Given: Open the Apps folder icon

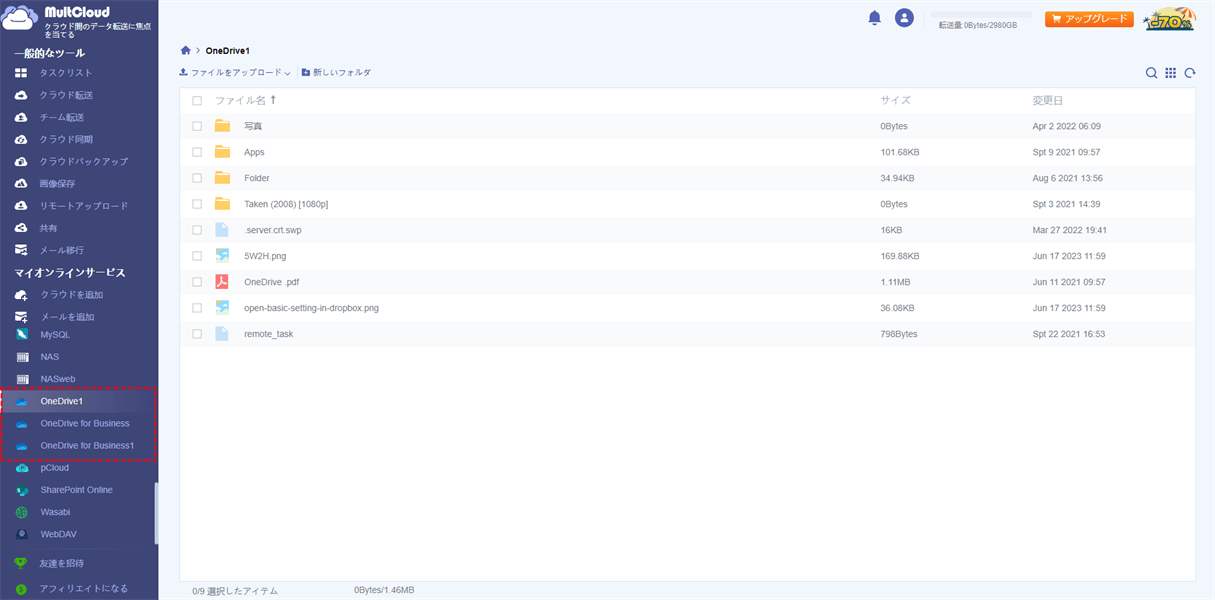Looking at the screenshot, I should tap(222, 152).
